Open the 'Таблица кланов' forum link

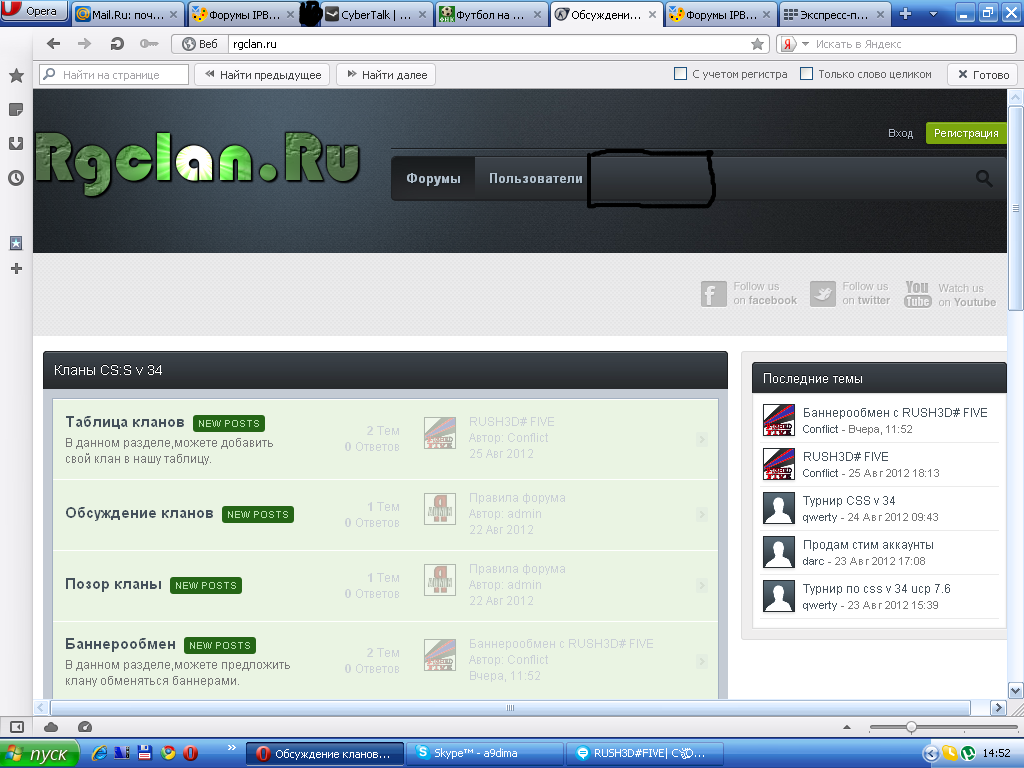(125, 422)
